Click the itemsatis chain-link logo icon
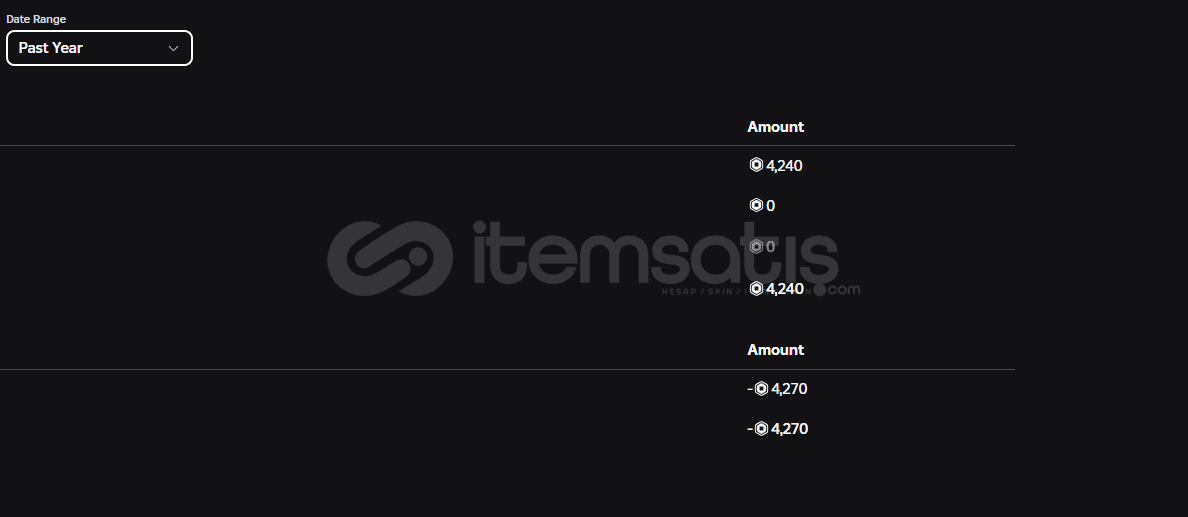This screenshot has height=517, width=1188. pyautogui.click(x=390, y=258)
